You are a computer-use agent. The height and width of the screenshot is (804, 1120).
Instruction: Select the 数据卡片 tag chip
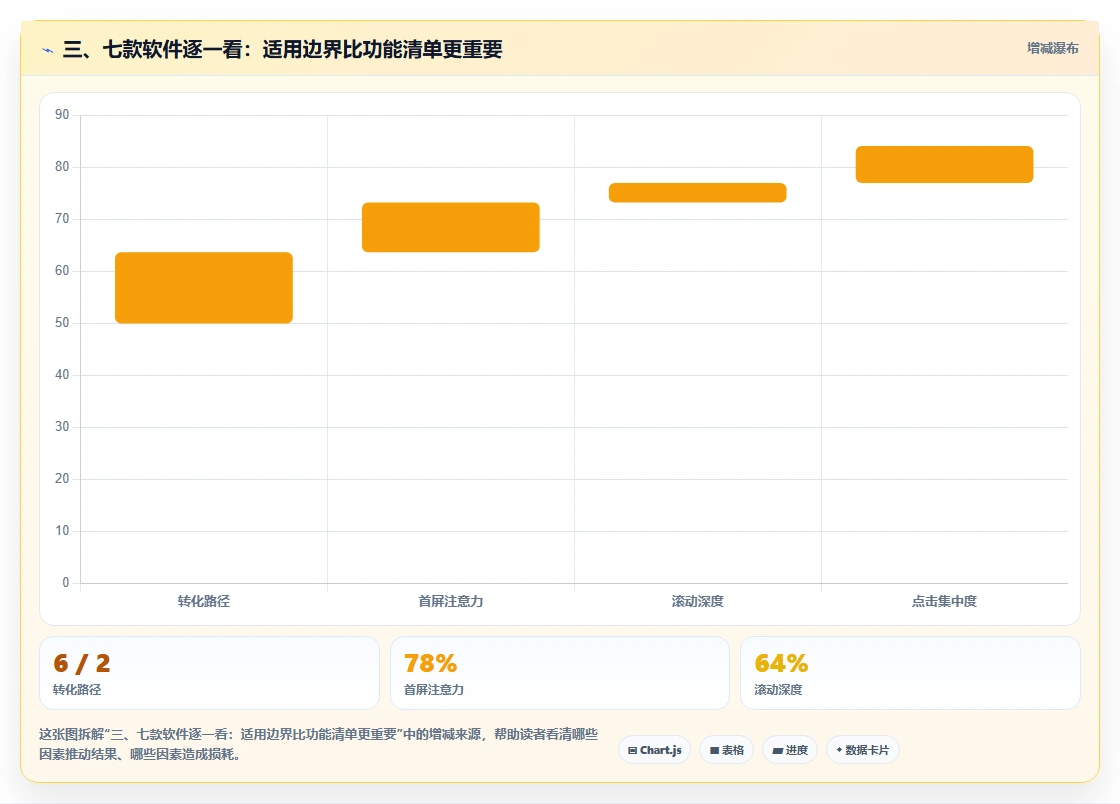point(863,750)
